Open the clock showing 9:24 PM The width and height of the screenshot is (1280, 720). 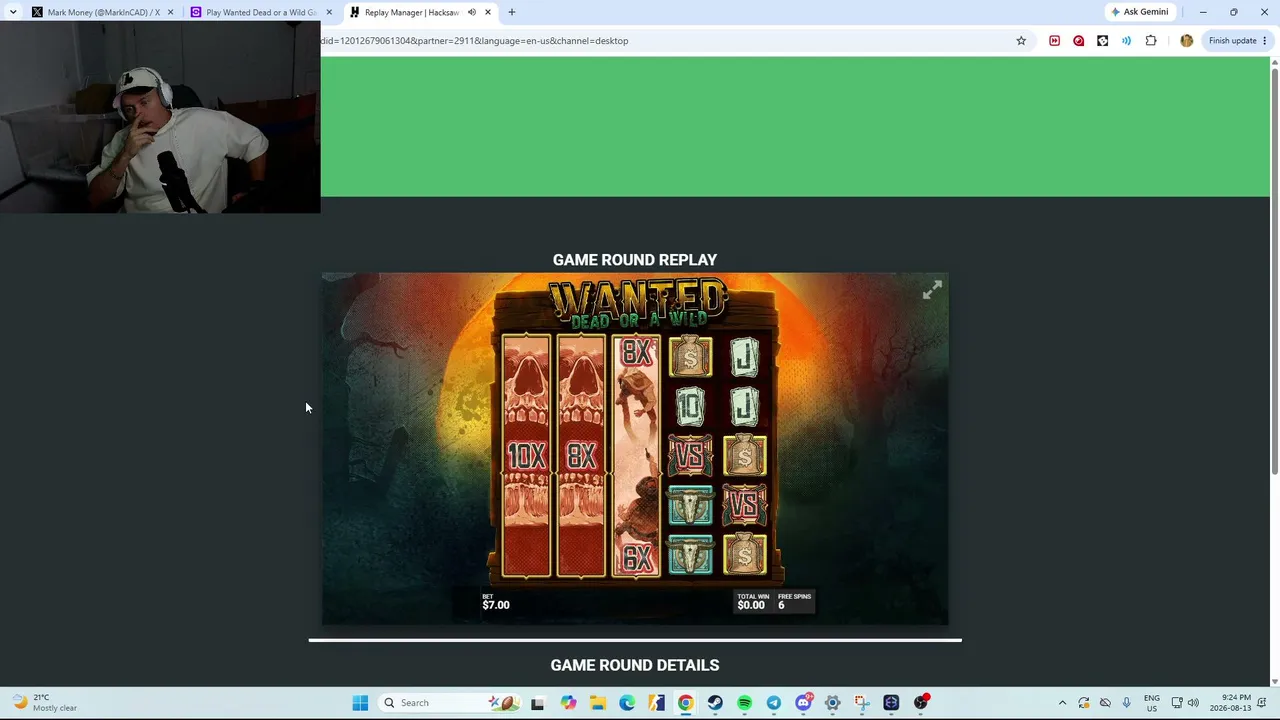coord(1230,703)
